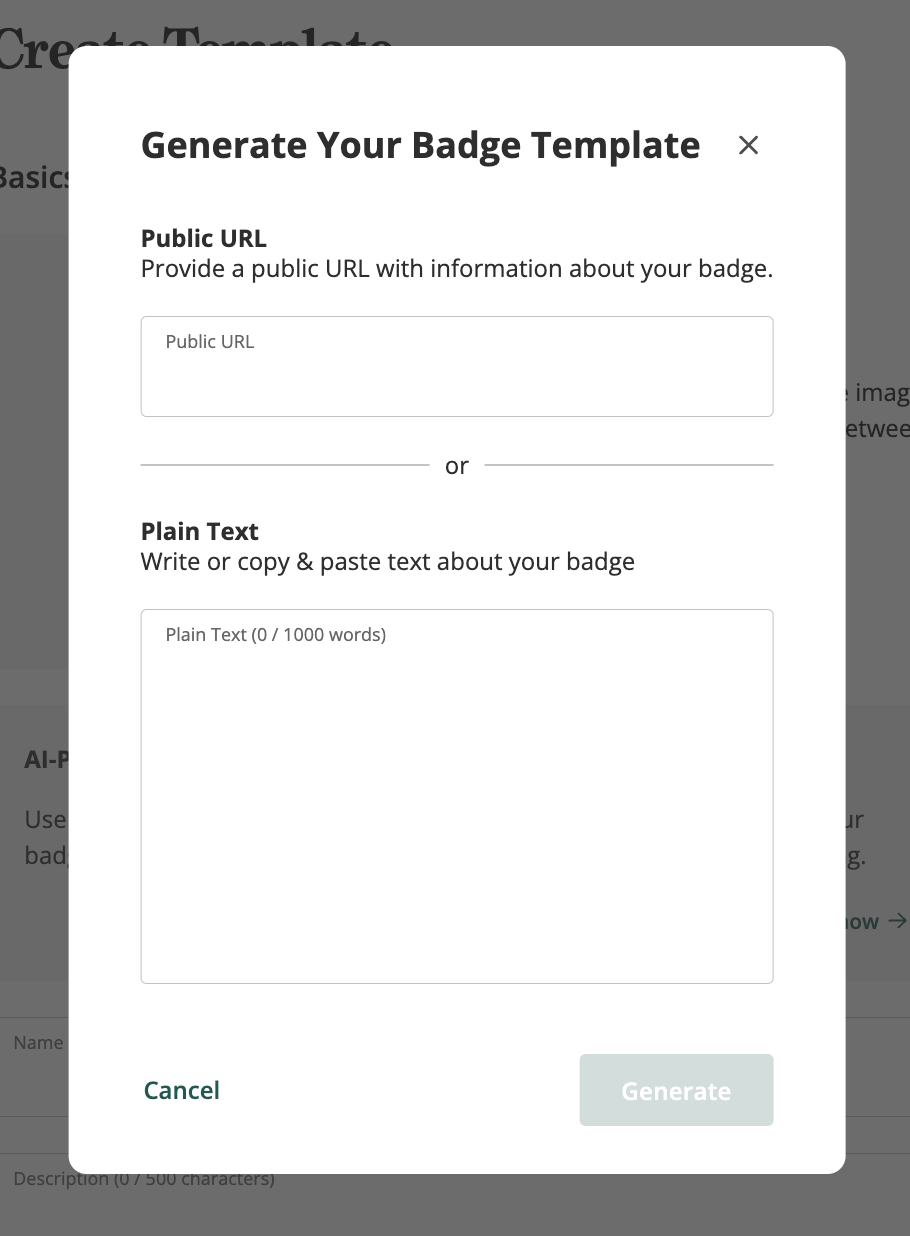Click the "Provide a public URL" description text
This screenshot has height=1236, width=910.
click(x=456, y=269)
